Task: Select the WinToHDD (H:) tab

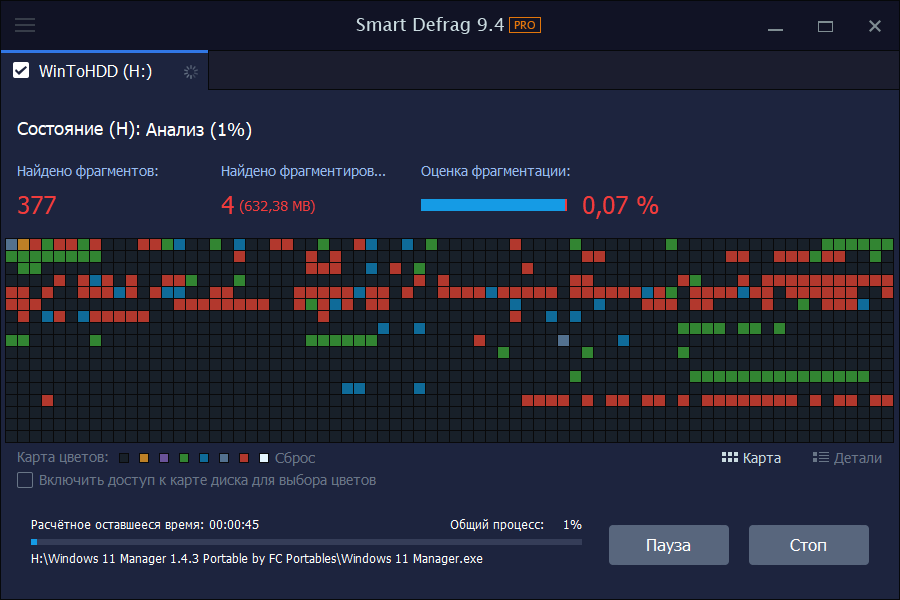Action: click(104, 71)
